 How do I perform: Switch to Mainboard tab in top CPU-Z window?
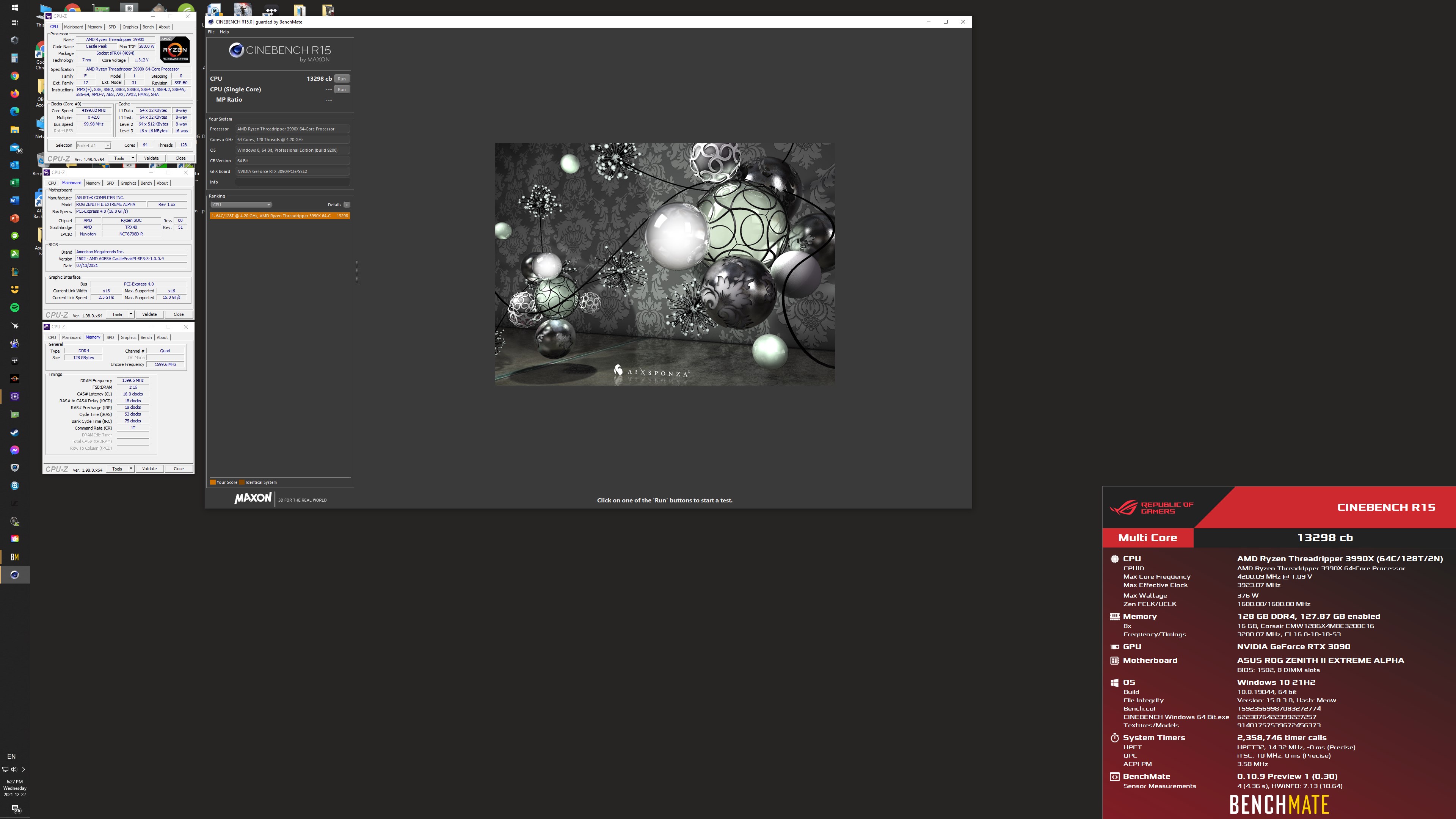[74, 27]
